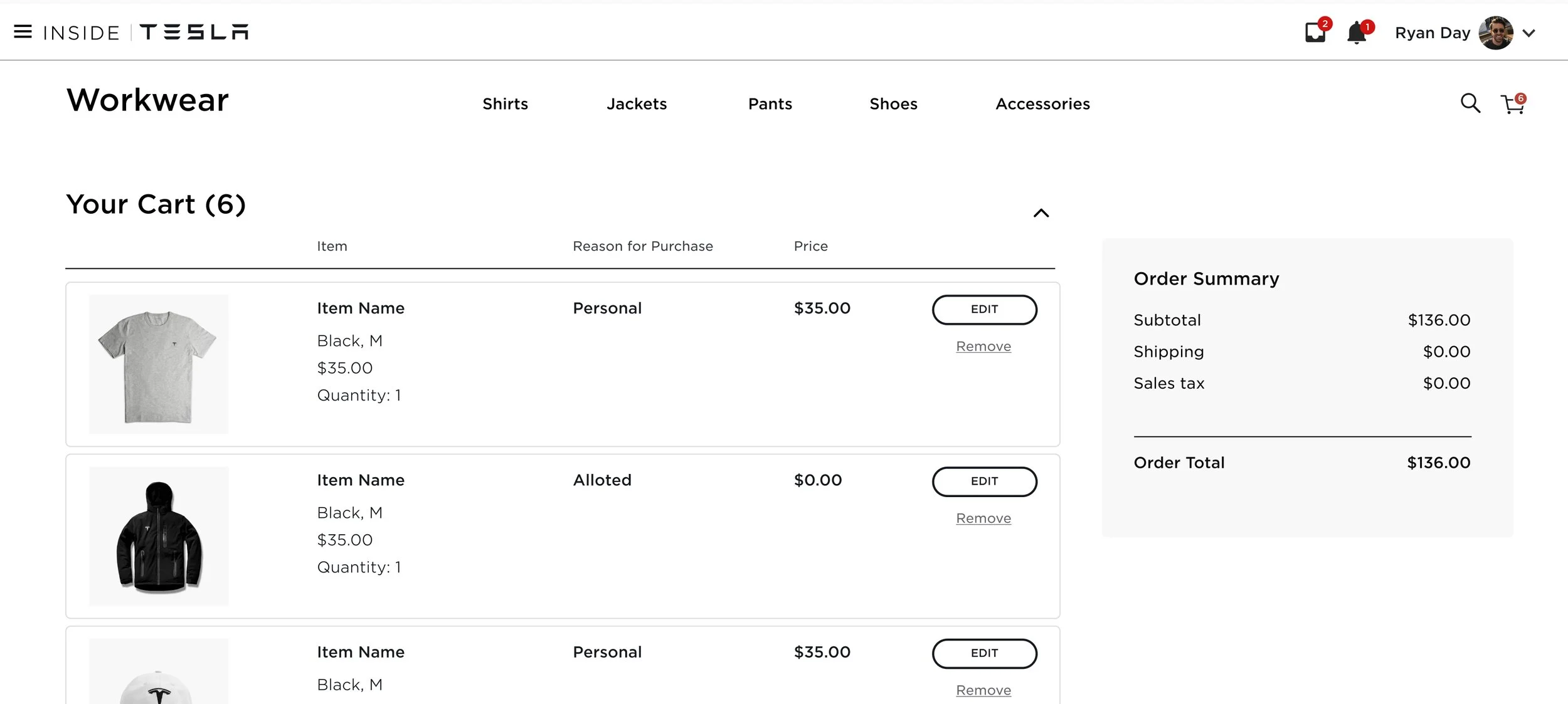Click the Tesla logo
Image resolution: width=1568 pixels, height=704 pixels.
point(194,32)
